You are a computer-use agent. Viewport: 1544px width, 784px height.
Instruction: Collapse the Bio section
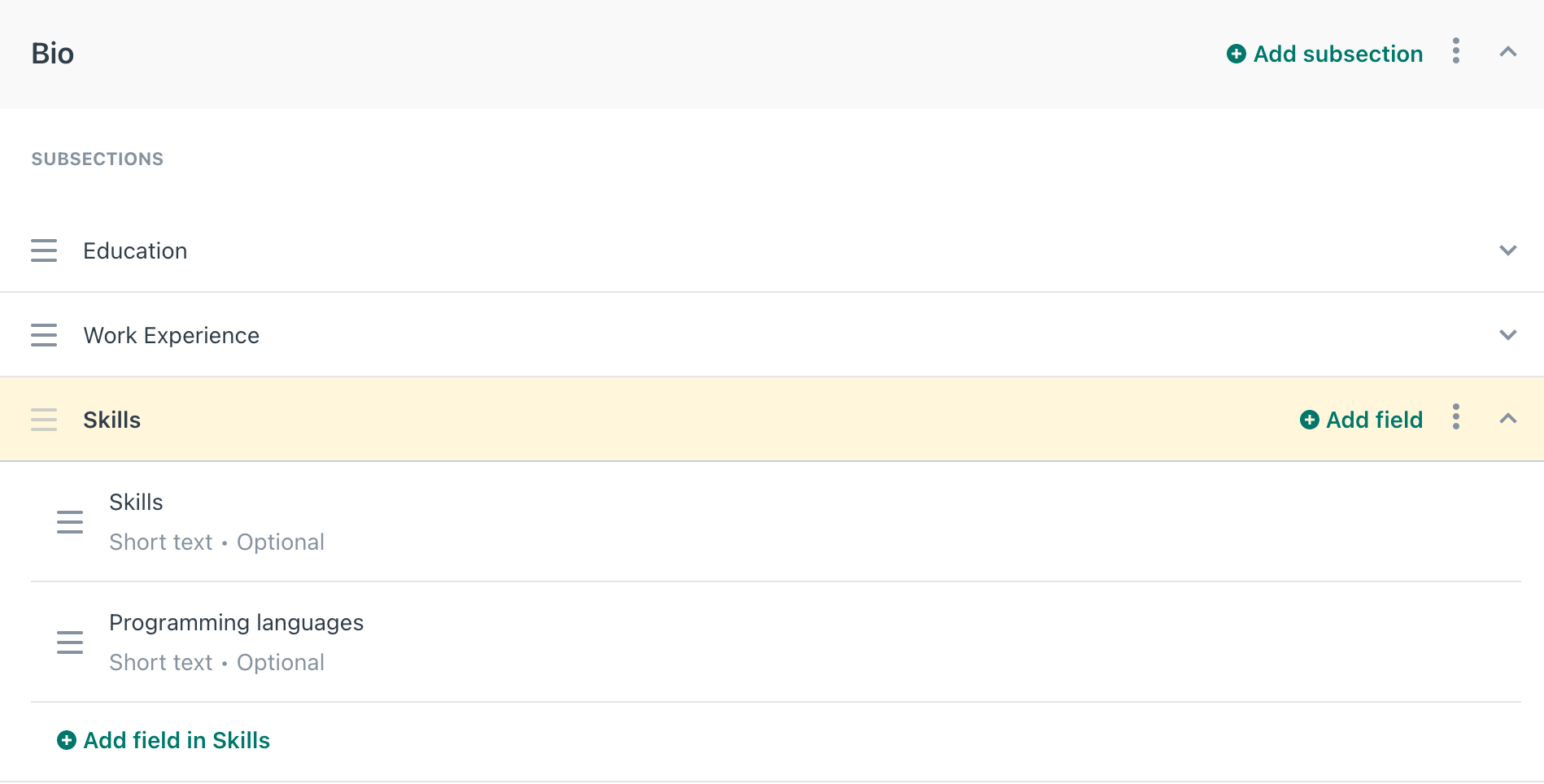[x=1508, y=52]
